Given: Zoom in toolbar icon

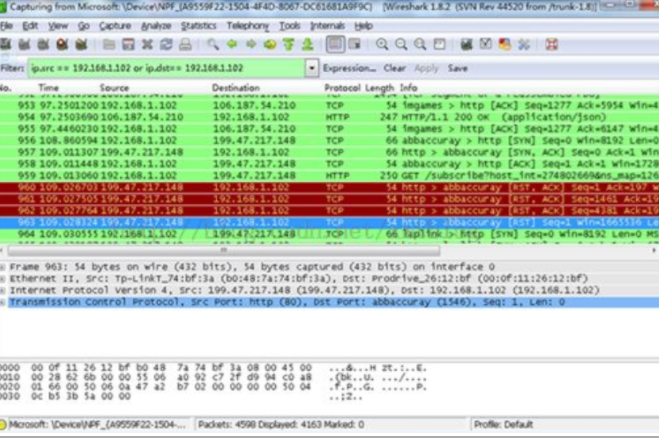Looking at the screenshot, I should pos(382,45).
